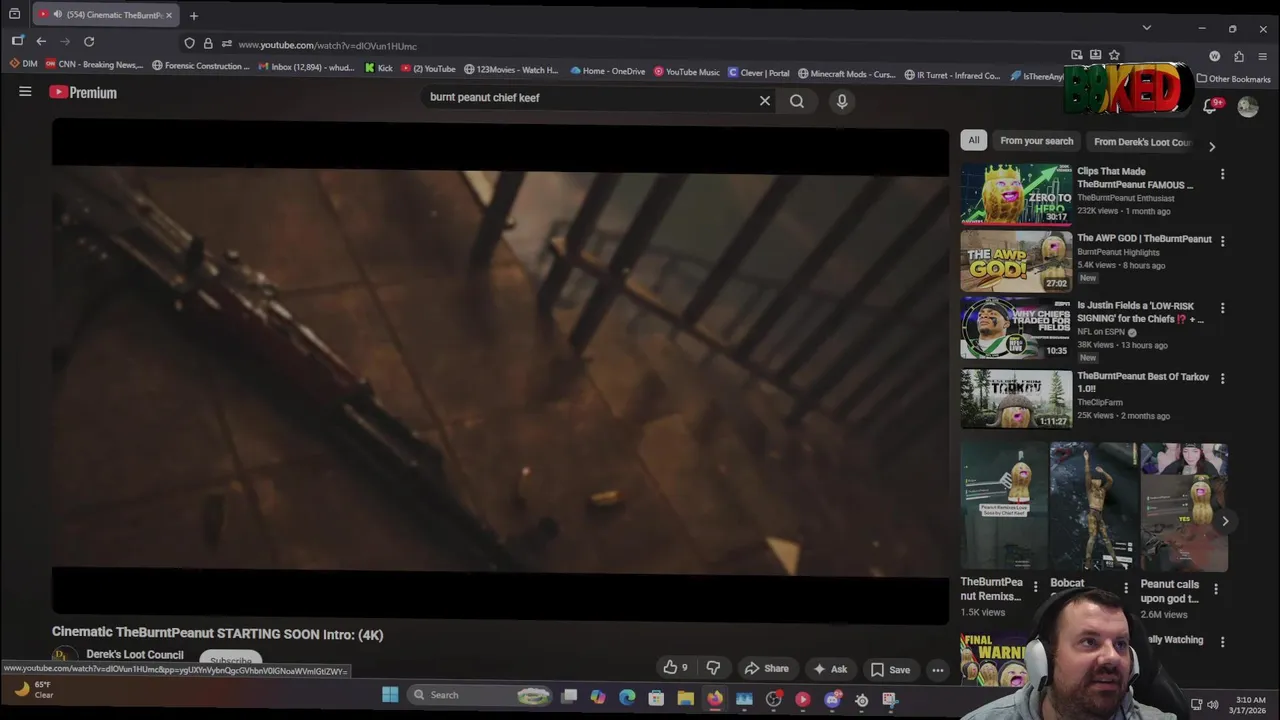Viewport: 1280px width, 720px height.
Task: Open TheBurntPeanut Best Of Tarkov thumbnail
Action: (1016, 399)
